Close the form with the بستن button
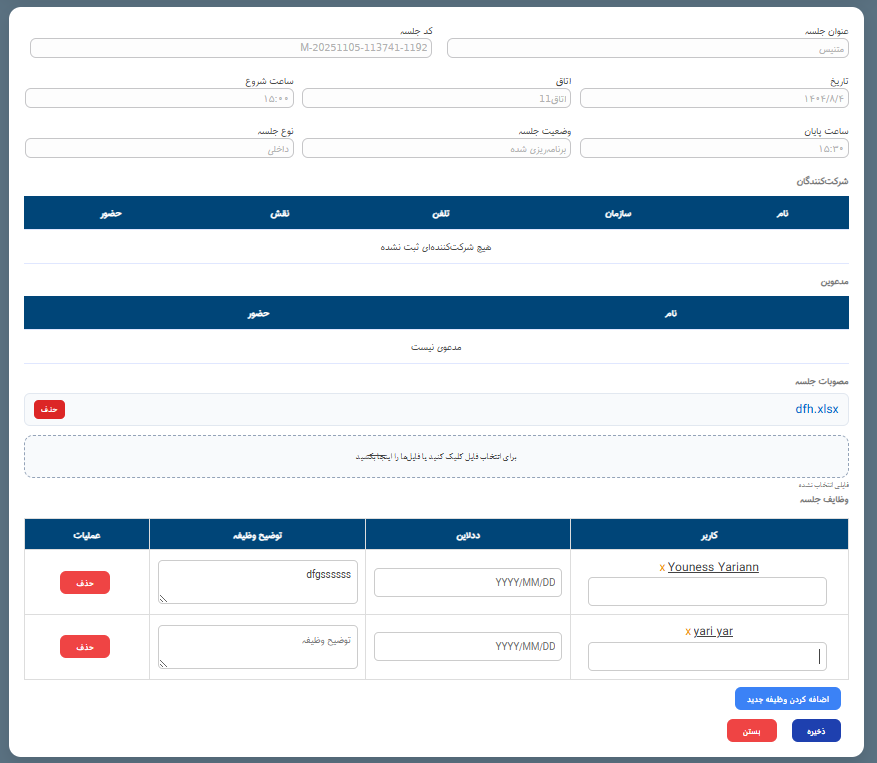The image size is (877, 763). click(751, 730)
